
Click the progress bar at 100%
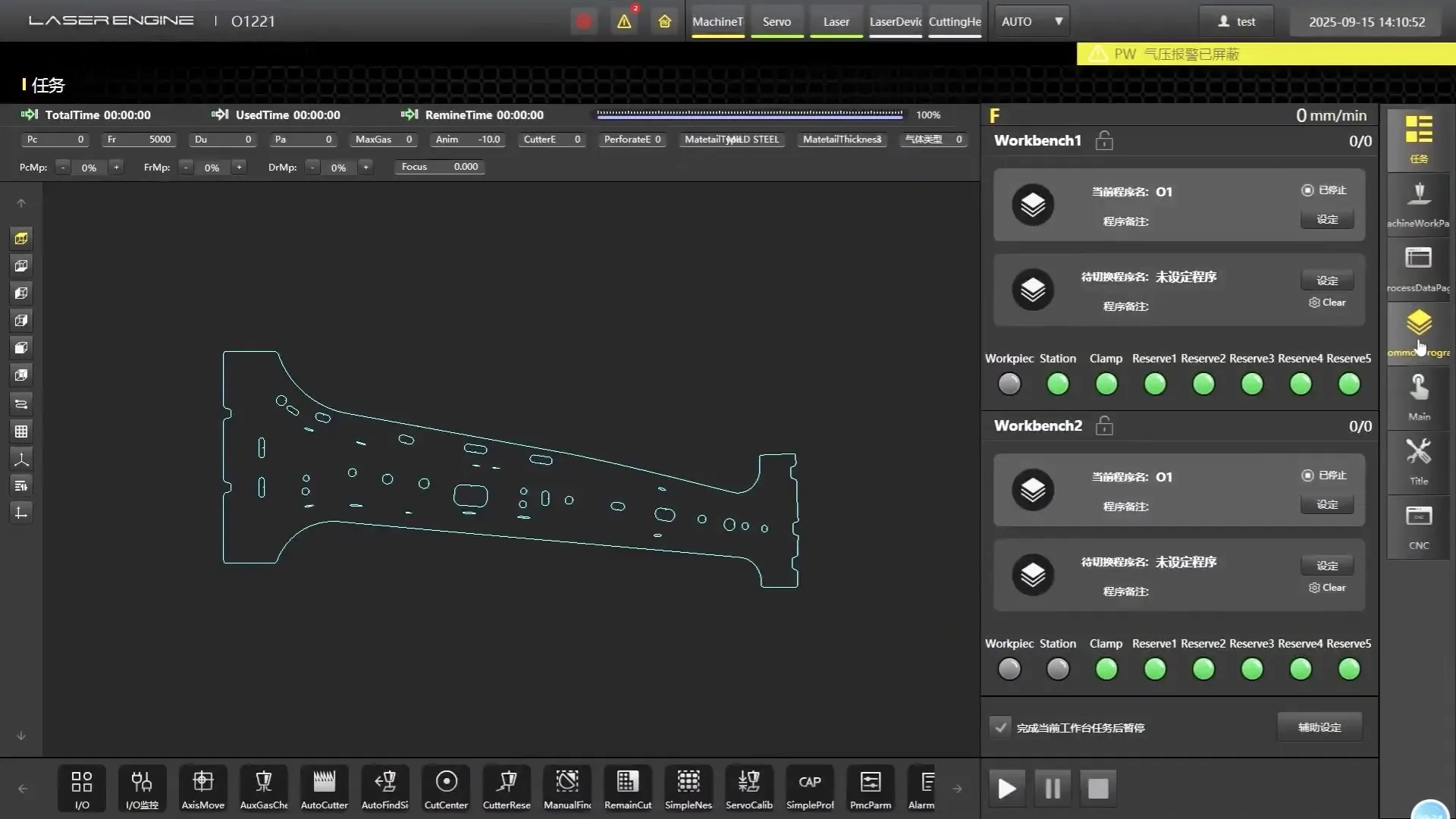(x=749, y=115)
